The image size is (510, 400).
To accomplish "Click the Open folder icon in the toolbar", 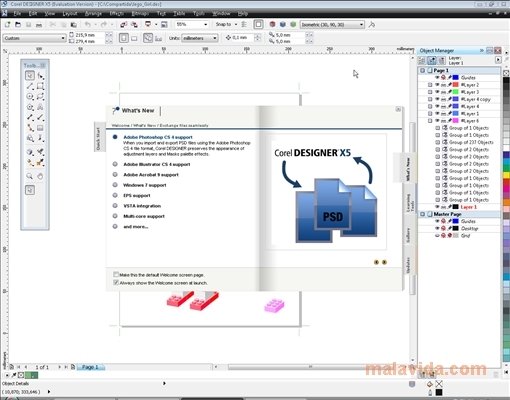I will pos(18,24).
